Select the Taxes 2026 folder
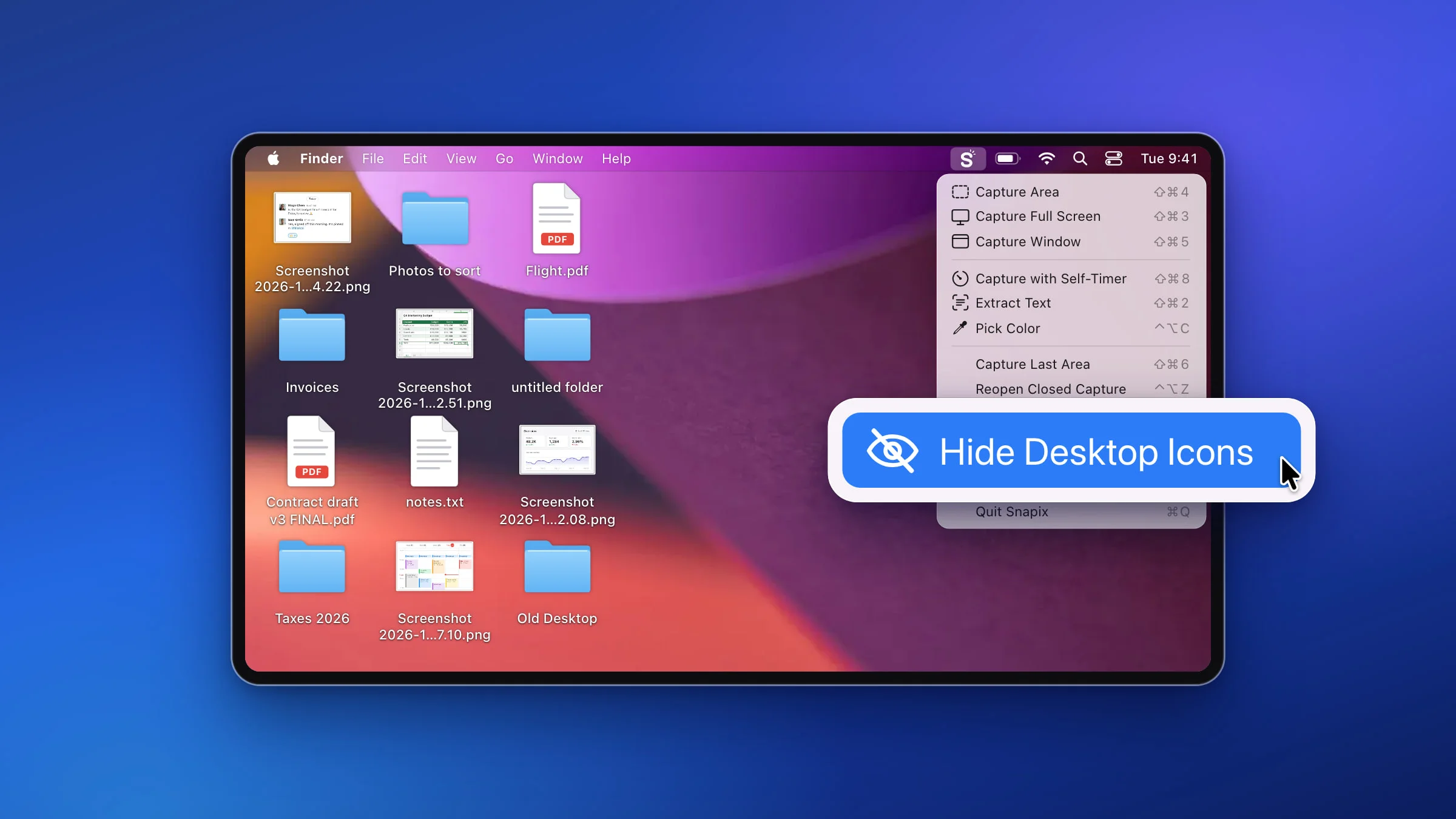 [x=312, y=567]
